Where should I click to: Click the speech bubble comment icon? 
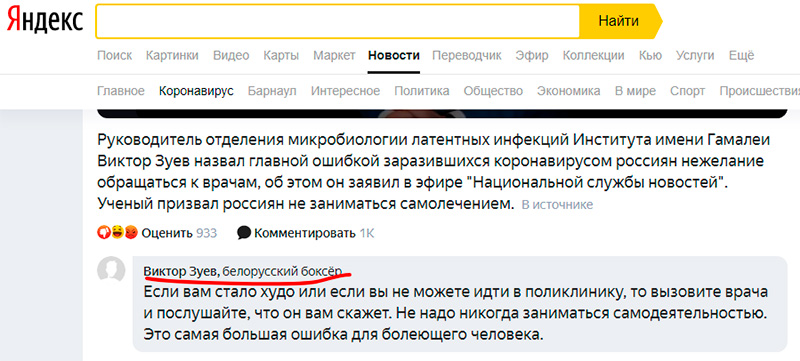point(244,233)
